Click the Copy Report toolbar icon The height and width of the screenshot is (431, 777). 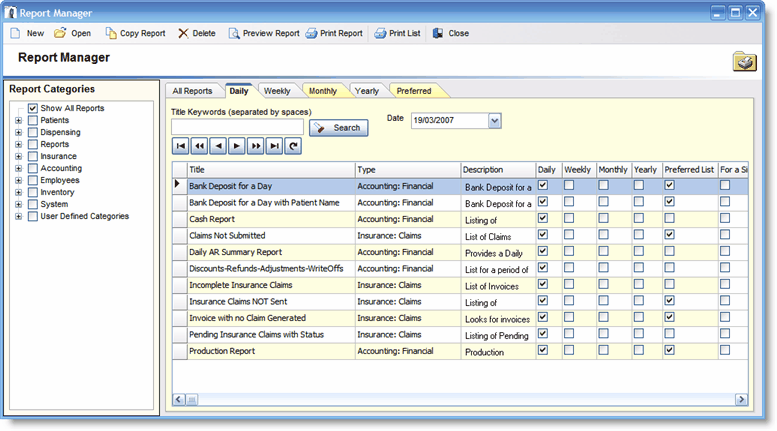pos(111,33)
